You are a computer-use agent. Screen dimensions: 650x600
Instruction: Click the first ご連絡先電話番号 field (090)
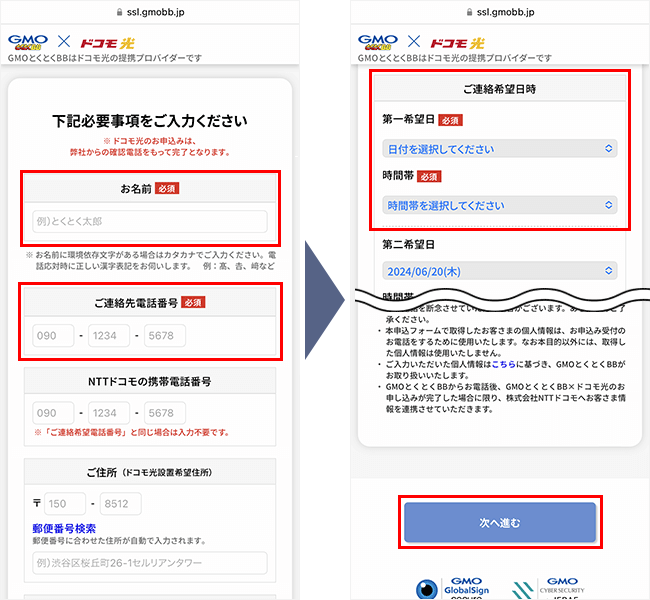[x=53, y=336]
